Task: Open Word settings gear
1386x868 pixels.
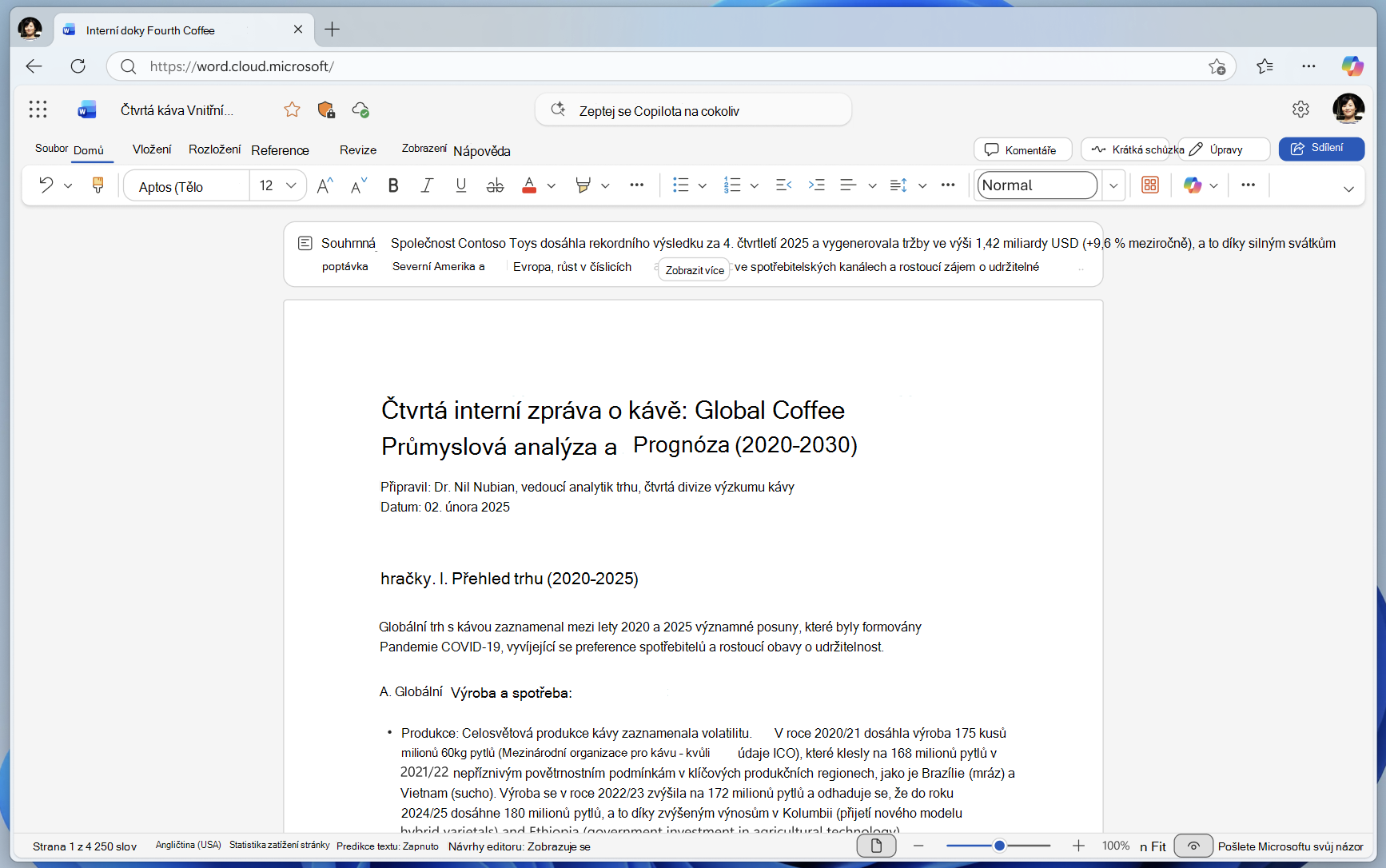Action: pos(1300,109)
